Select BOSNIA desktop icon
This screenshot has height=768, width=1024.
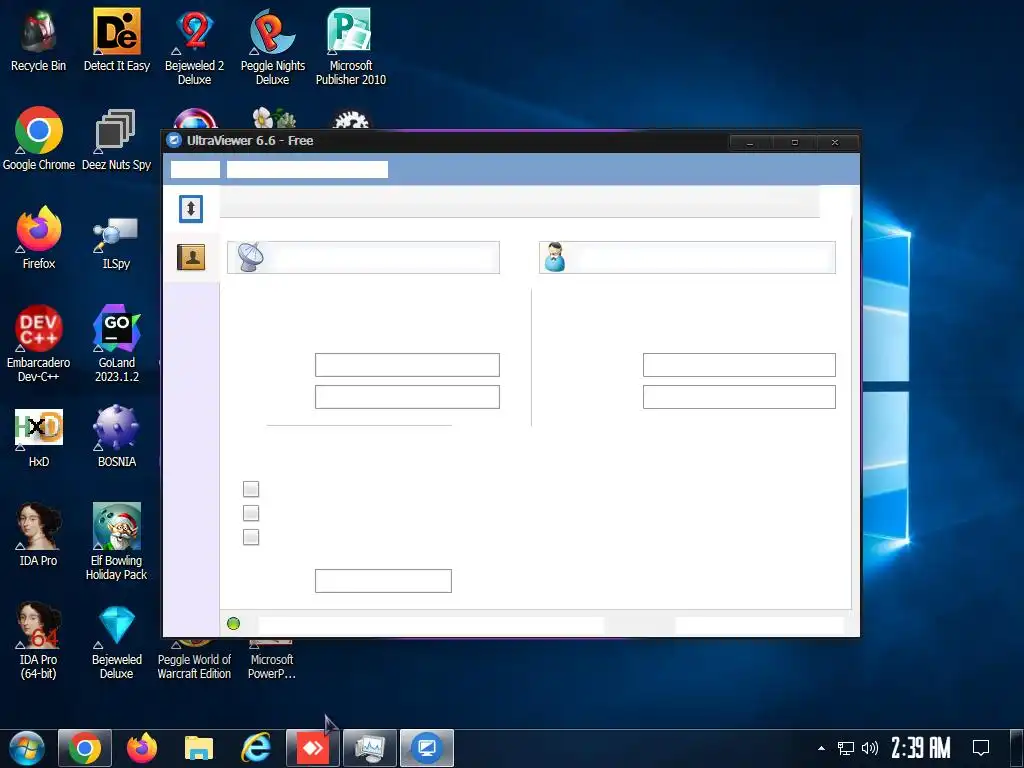[117, 438]
